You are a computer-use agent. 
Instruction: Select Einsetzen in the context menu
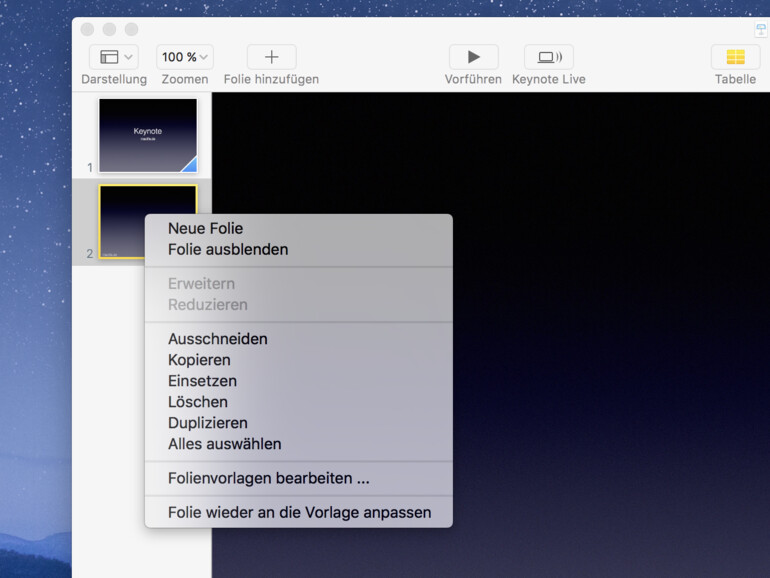tap(299, 381)
